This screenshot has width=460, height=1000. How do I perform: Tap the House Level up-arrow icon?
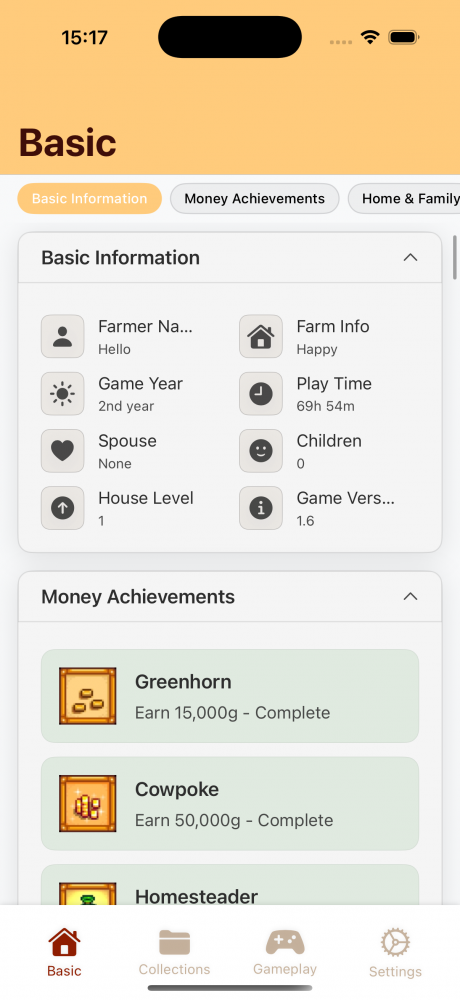[x=63, y=508]
